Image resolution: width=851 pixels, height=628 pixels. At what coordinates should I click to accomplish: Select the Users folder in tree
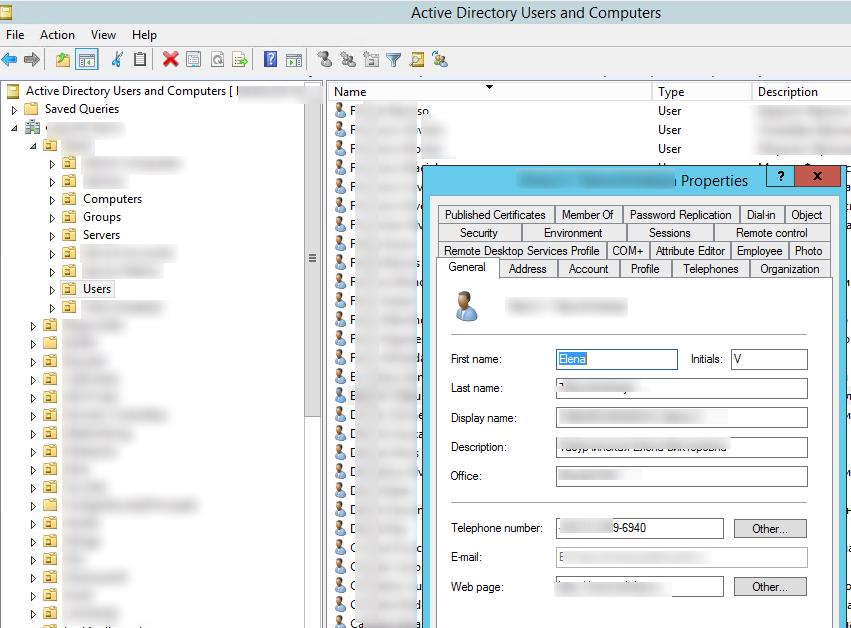coord(97,289)
